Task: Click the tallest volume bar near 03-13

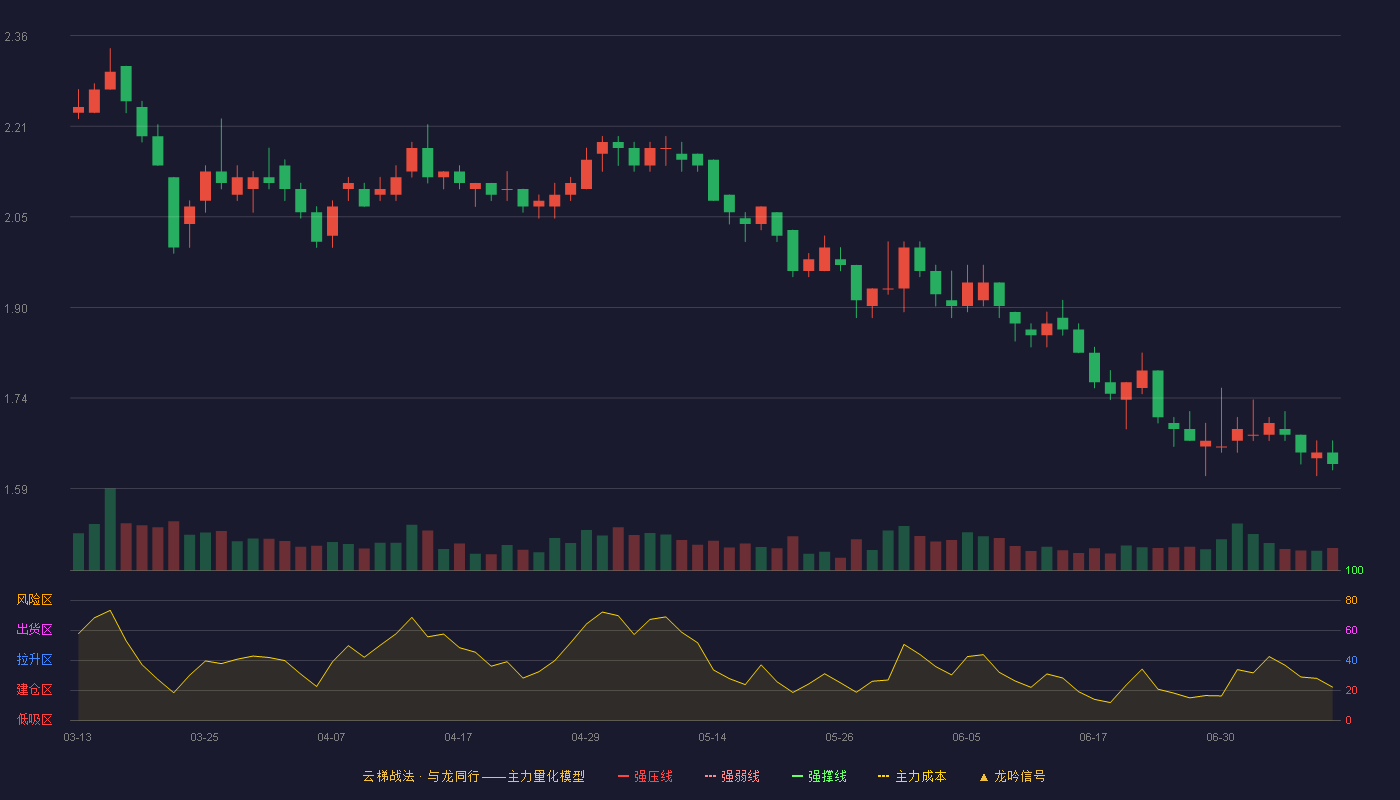Action: pos(110,529)
